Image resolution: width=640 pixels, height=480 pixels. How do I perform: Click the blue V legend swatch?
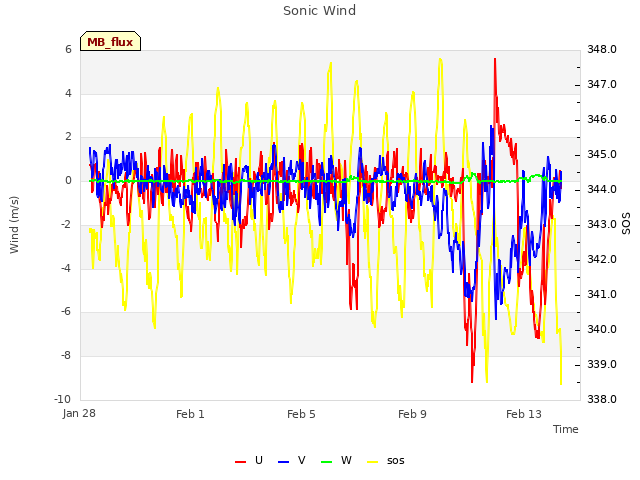coord(283,462)
